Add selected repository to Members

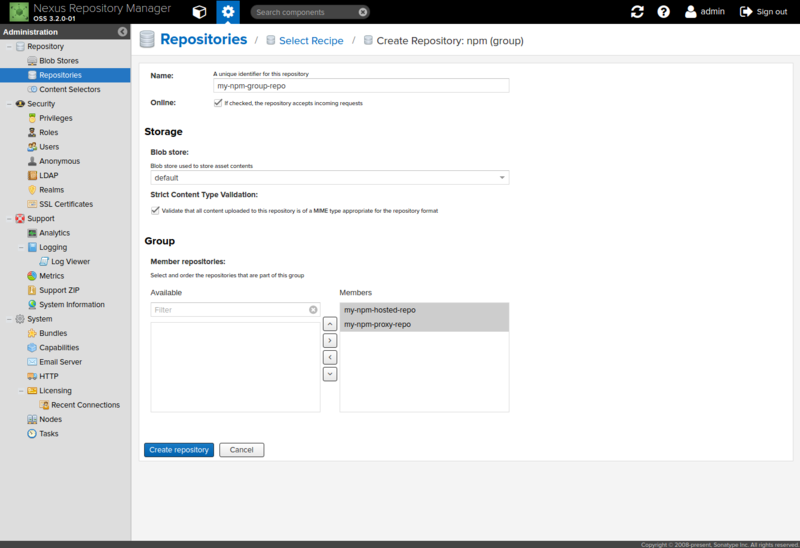coord(330,340)
